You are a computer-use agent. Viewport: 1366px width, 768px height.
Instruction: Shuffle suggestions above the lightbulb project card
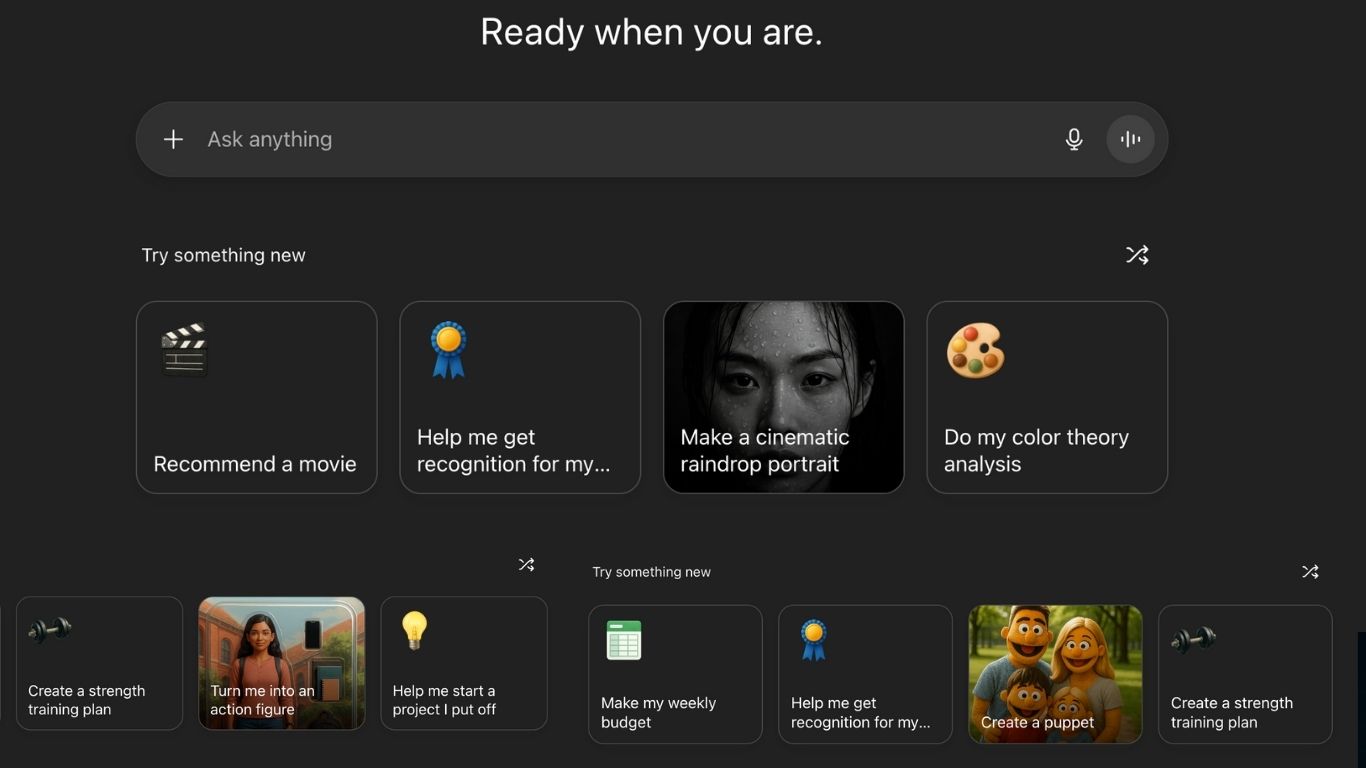pyautogui.click(x=526, y=564)
